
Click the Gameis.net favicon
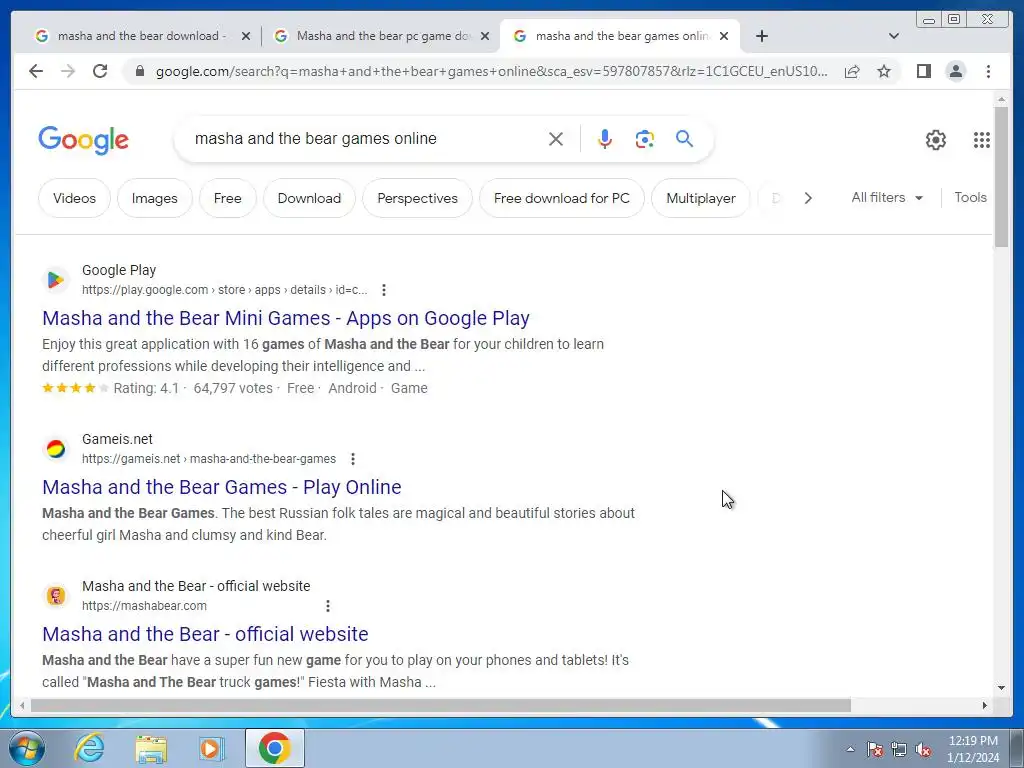[56, 449]
